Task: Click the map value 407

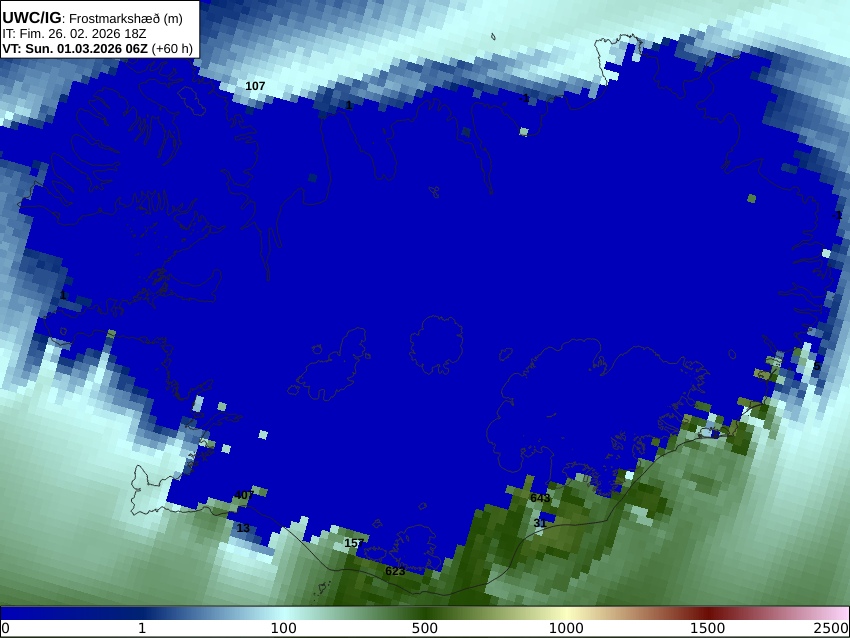Action: tap(244, 495)
